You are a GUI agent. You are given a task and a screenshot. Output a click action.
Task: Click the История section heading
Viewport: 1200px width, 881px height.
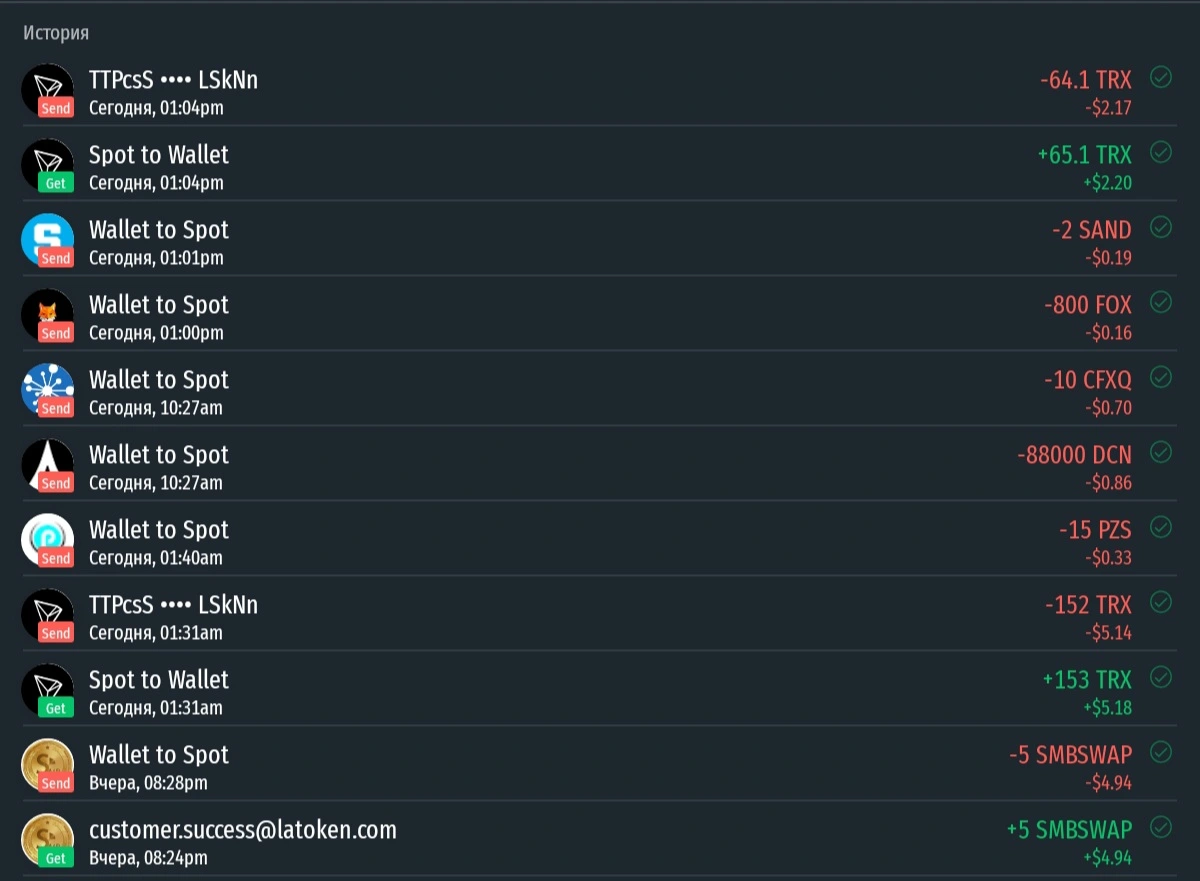pos(56,33)
